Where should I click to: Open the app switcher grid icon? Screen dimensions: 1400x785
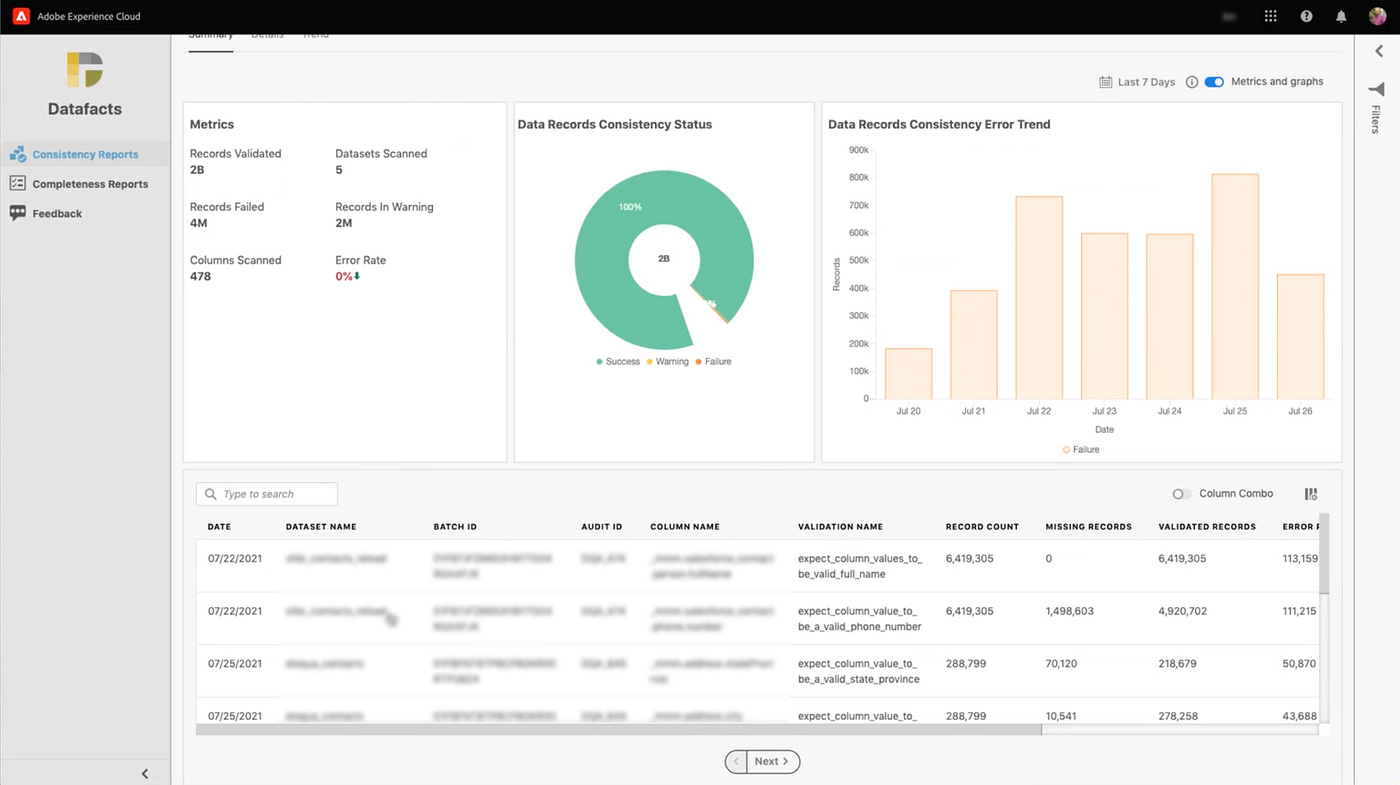coord(1271,16)
